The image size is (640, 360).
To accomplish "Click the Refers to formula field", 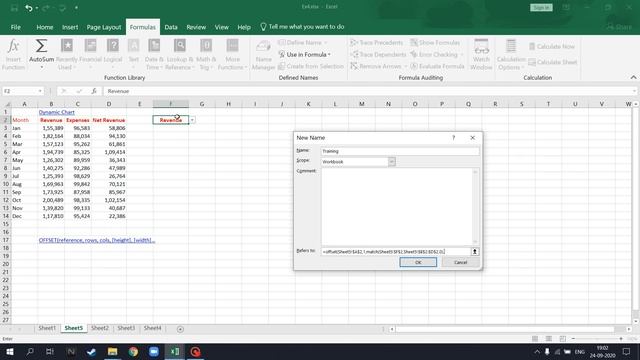I will click(396, 252).
